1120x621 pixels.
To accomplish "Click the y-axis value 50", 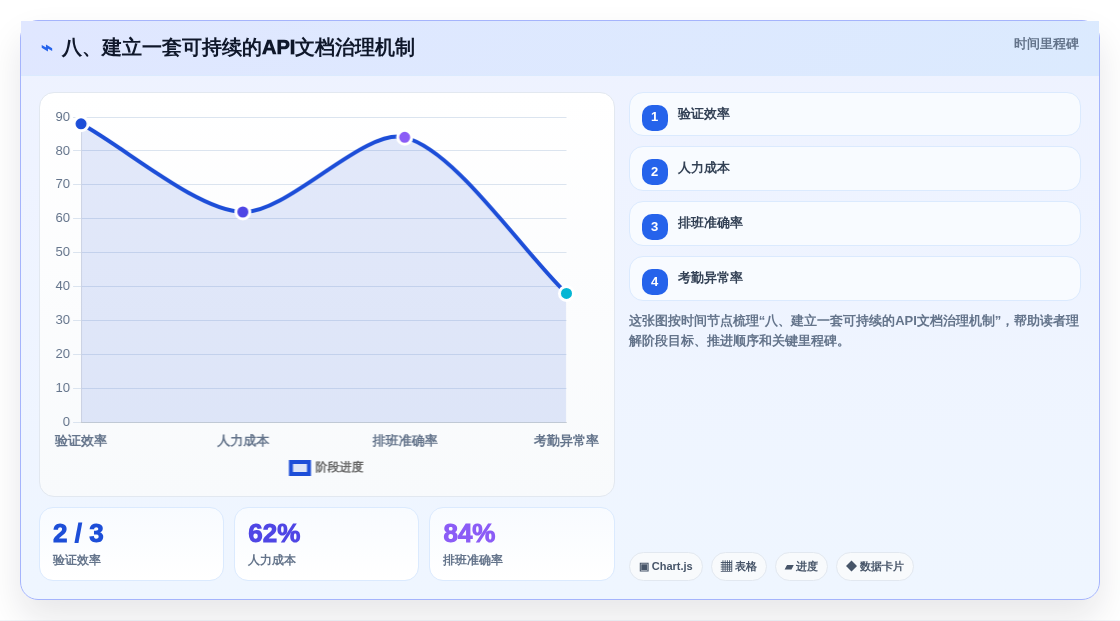I will coord(63,252).
